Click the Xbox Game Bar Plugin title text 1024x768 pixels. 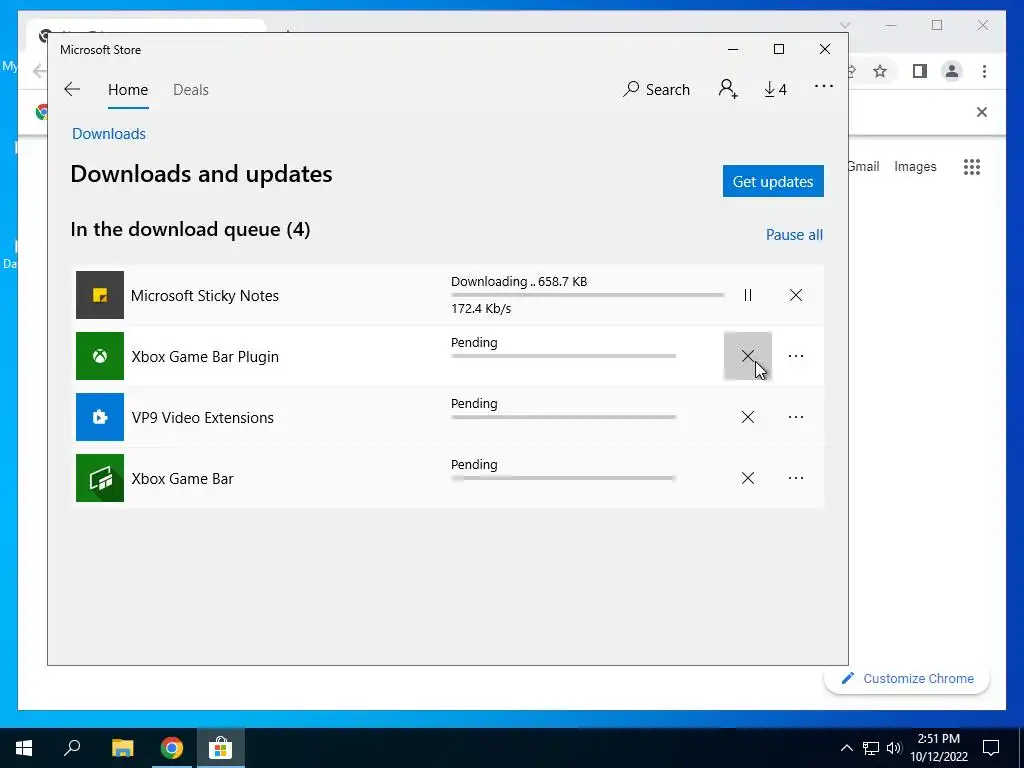tap(205, 357)
